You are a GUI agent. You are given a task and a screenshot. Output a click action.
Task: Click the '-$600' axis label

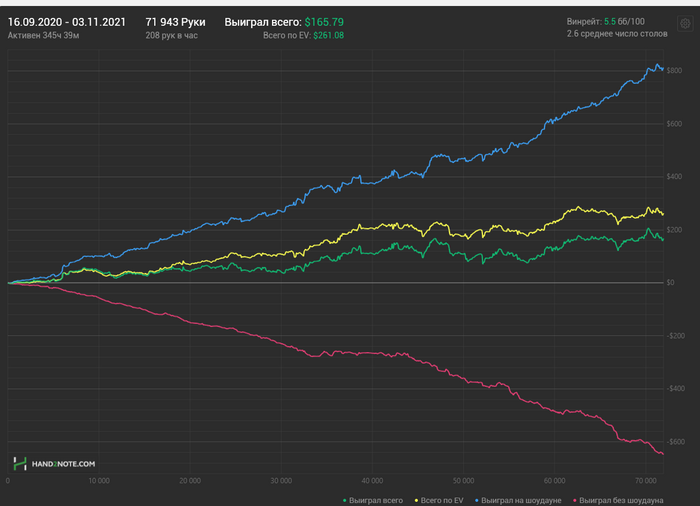(675, 442)
